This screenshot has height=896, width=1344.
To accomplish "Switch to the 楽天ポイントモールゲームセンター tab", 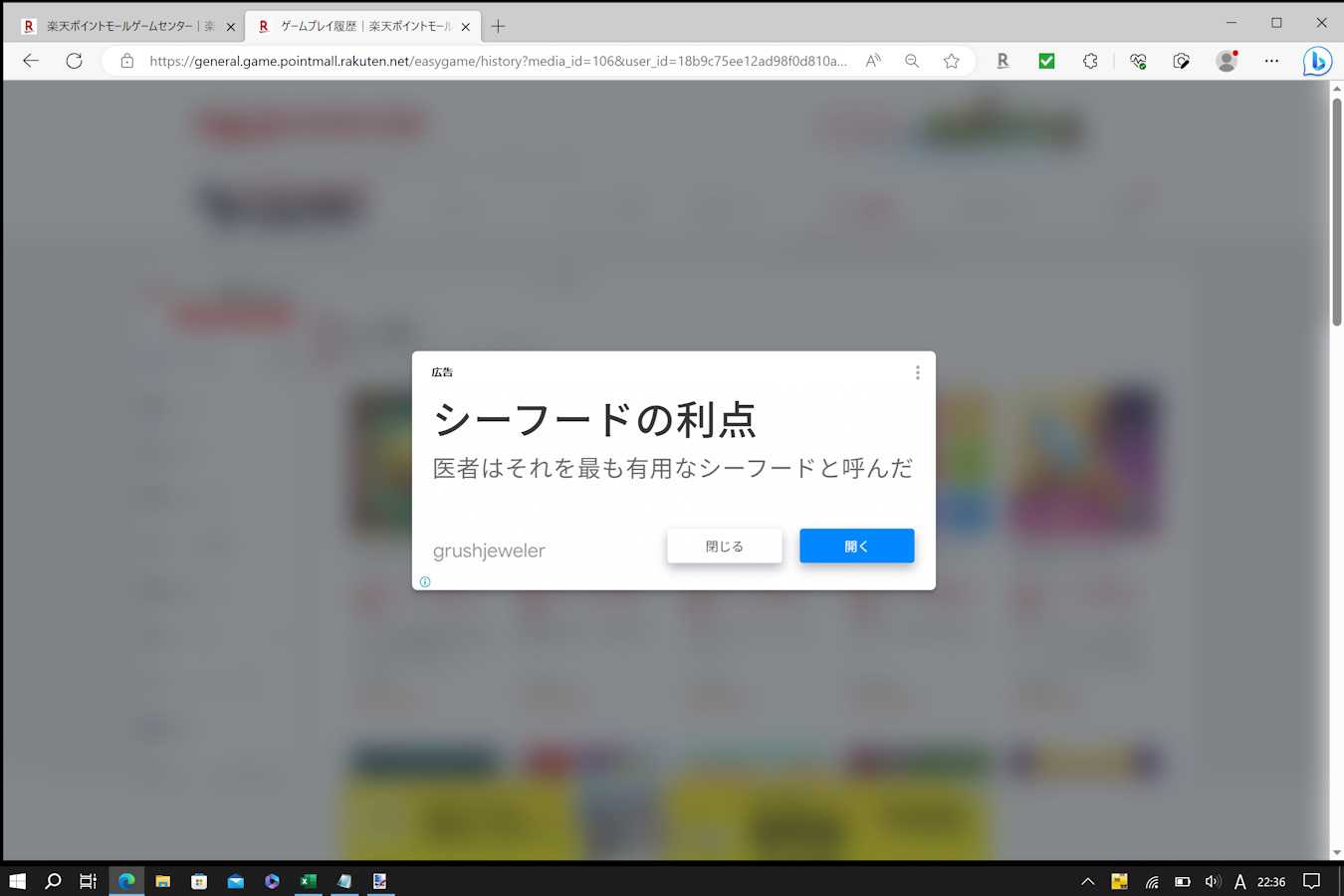I will pyautogui.click(x=127, y=27).
